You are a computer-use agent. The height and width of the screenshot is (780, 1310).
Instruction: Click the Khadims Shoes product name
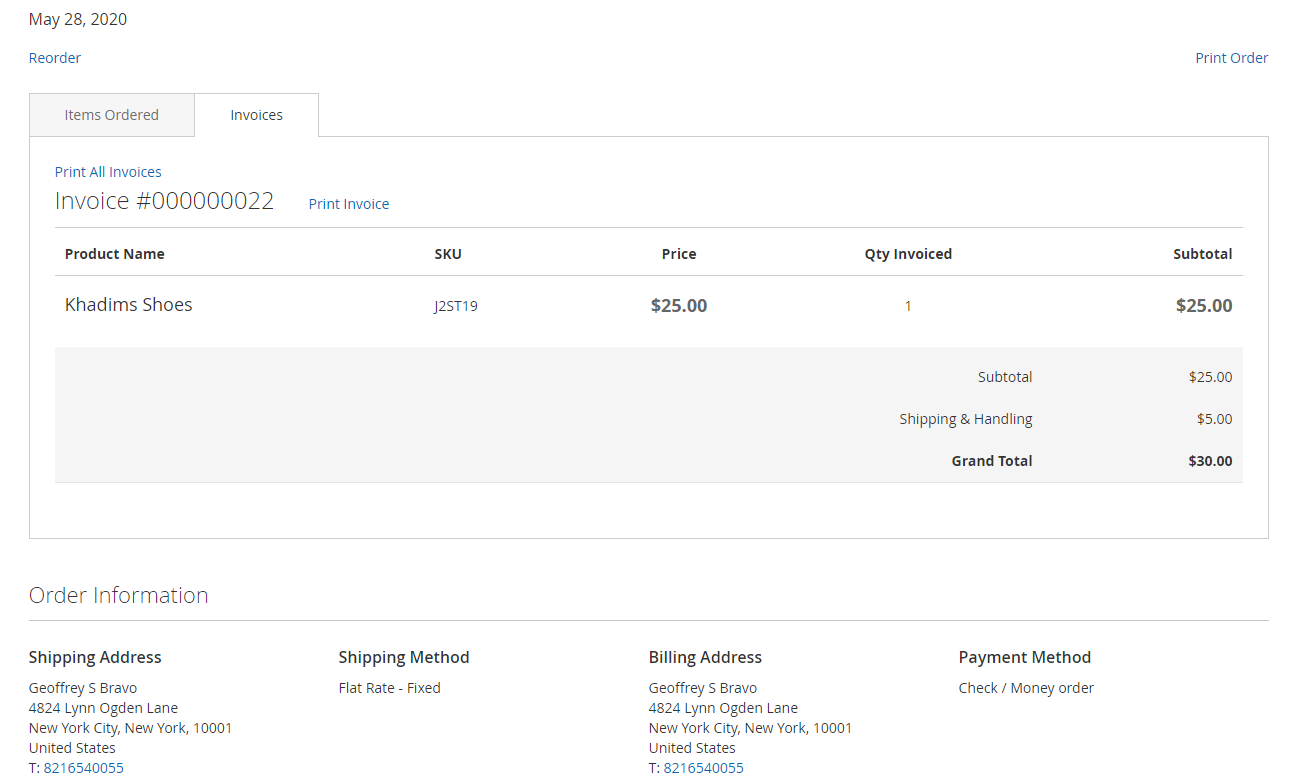128,305
